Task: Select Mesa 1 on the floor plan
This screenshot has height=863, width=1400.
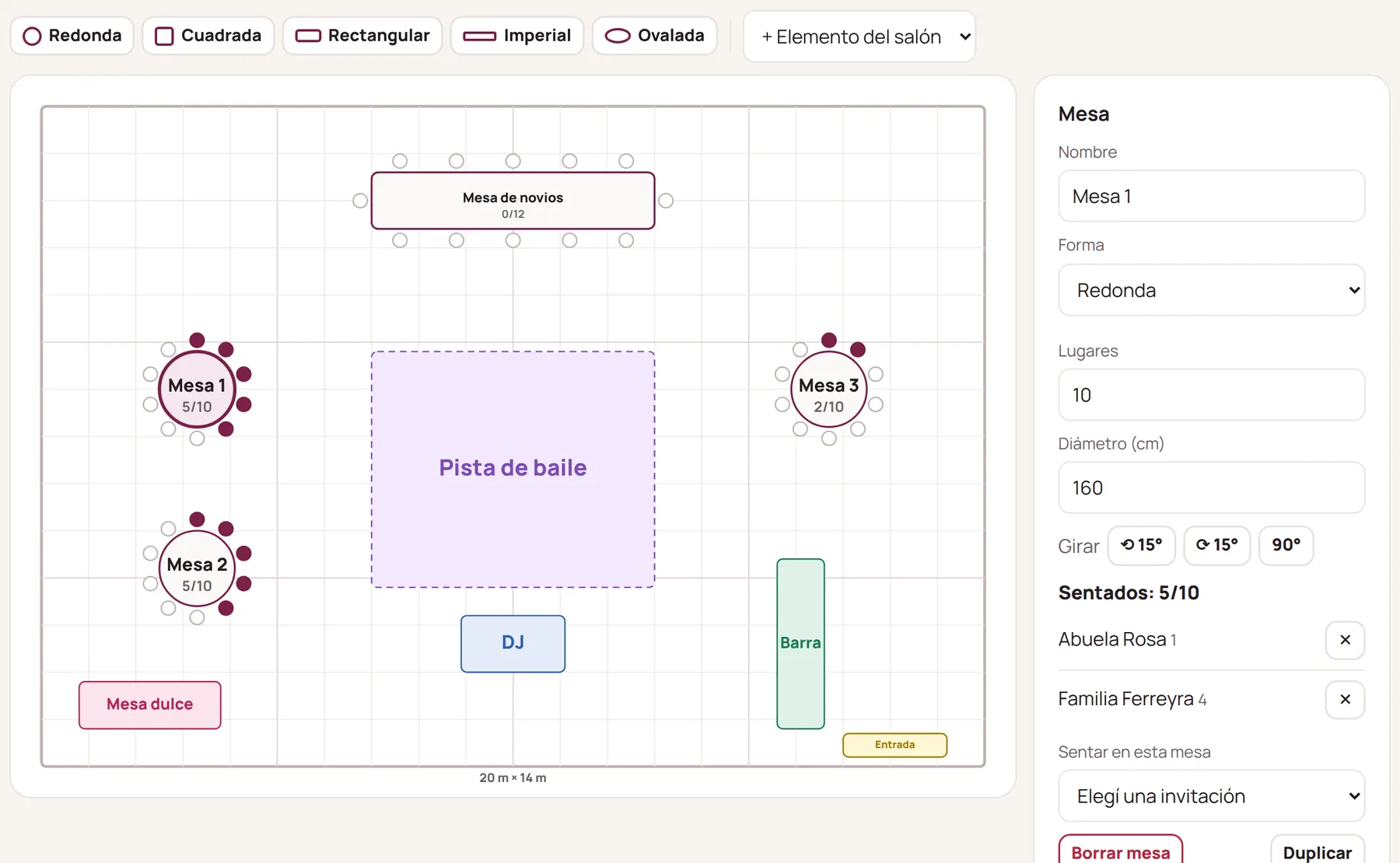Action: (197, 389)
